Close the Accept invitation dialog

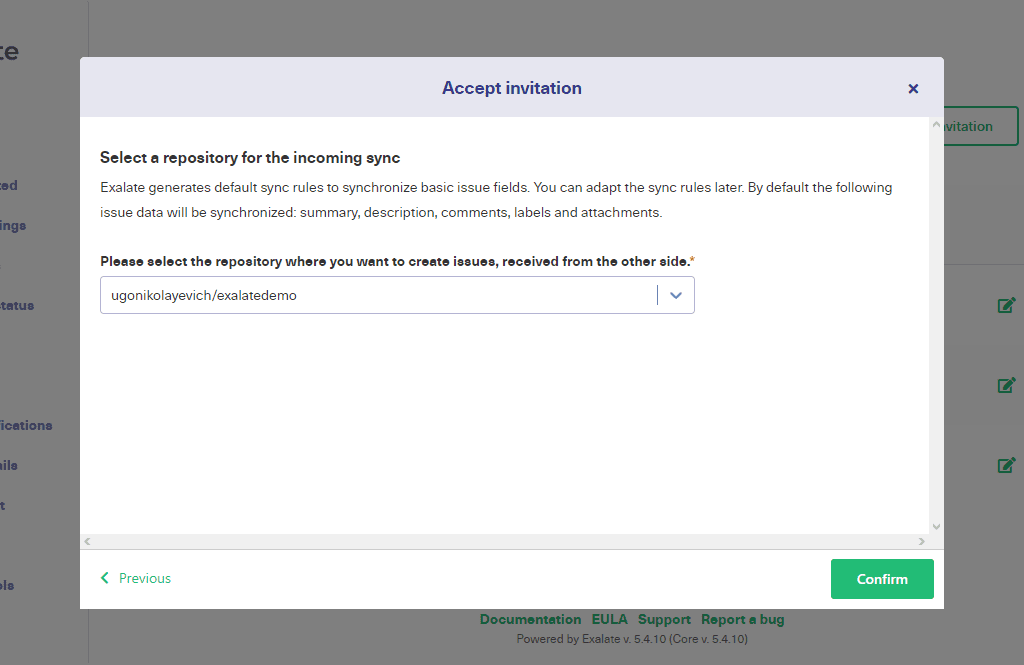[913, 88]
